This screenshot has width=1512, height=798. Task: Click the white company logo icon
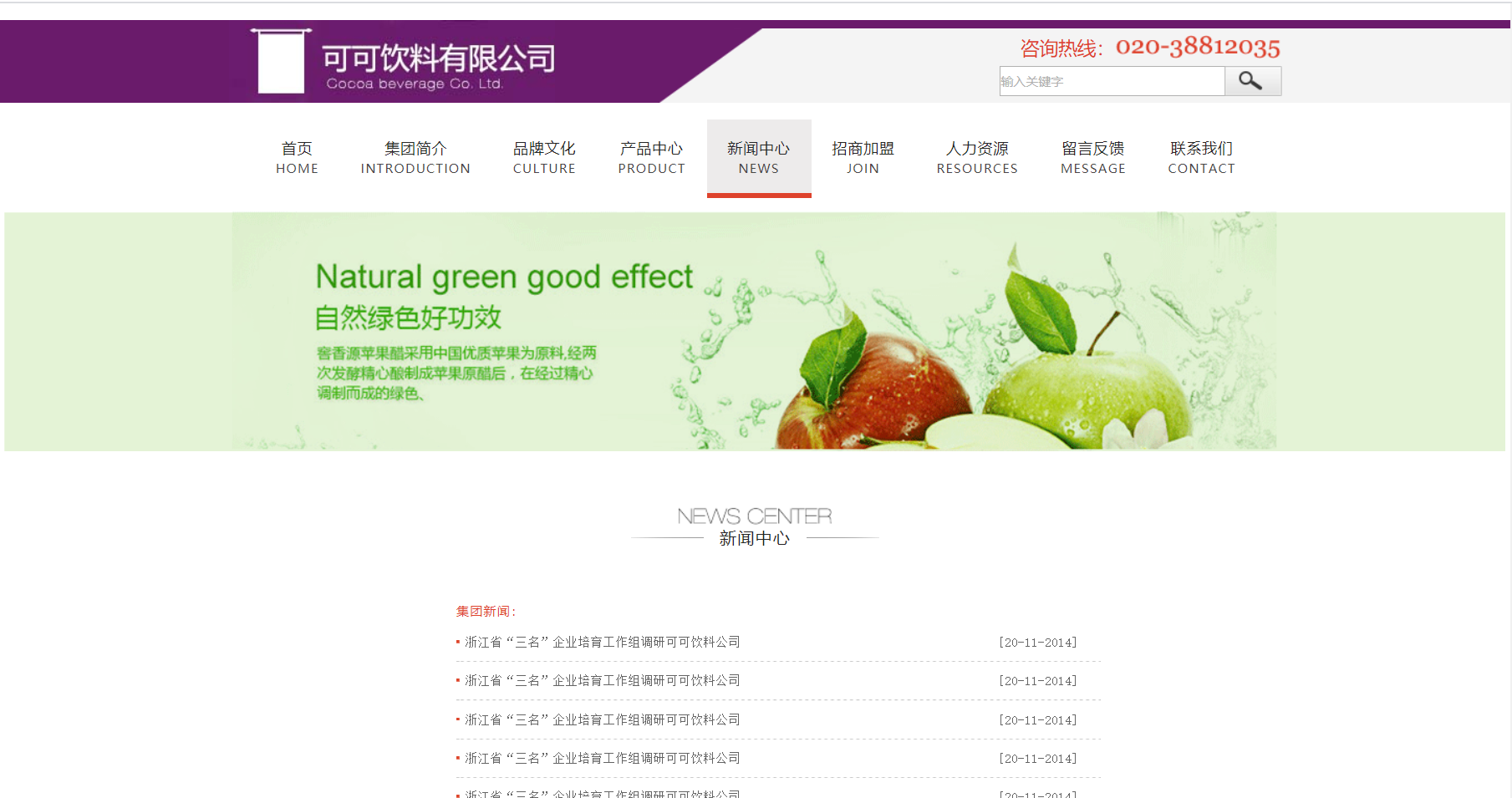coord(281,62)
